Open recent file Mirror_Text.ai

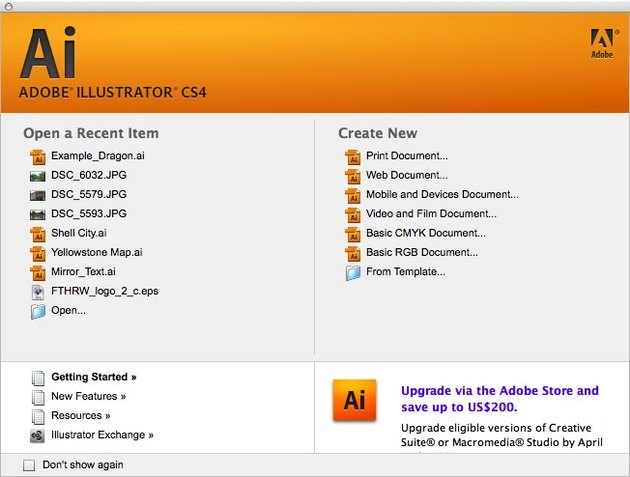point(83,272)
